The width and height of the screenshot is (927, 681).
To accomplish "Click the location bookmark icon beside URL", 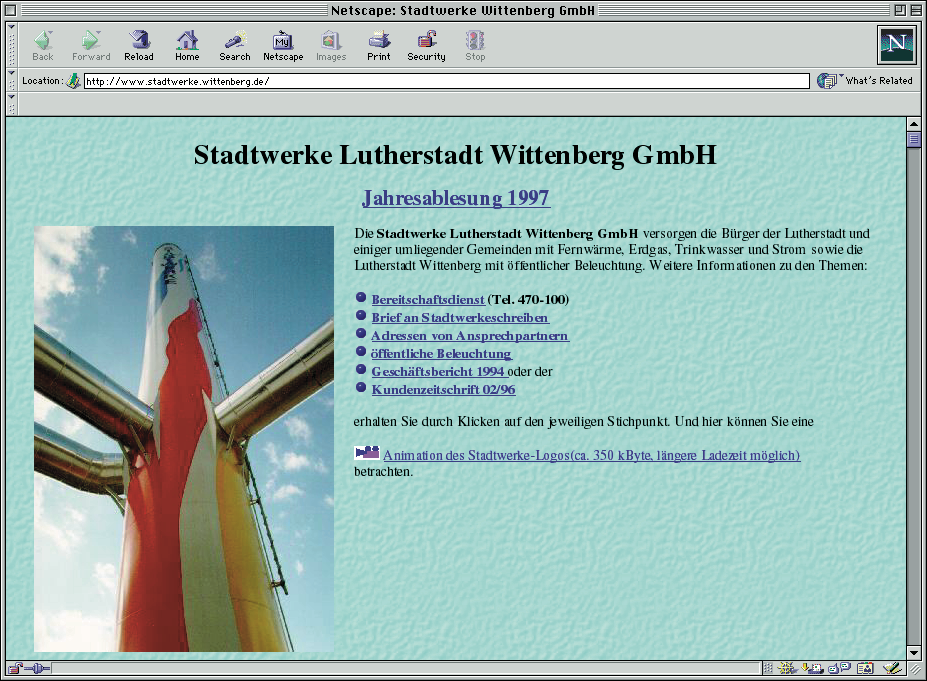I will pyautogui.click(x=73, y=81).
